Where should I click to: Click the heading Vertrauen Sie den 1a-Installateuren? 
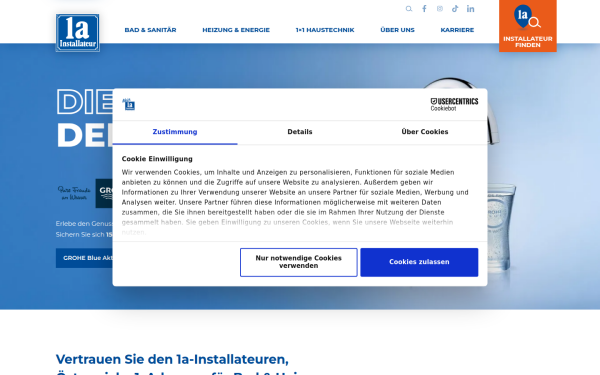pyautogui.click(x=172, y=359)
